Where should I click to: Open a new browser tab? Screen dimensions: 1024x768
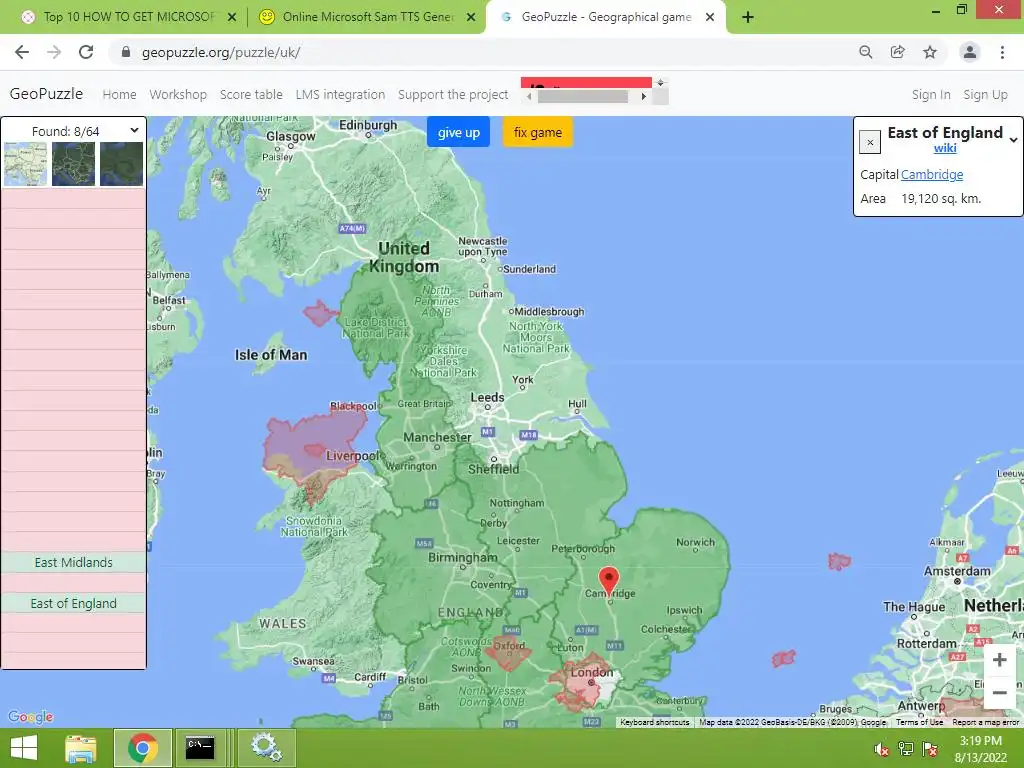(x=748, y=17)
